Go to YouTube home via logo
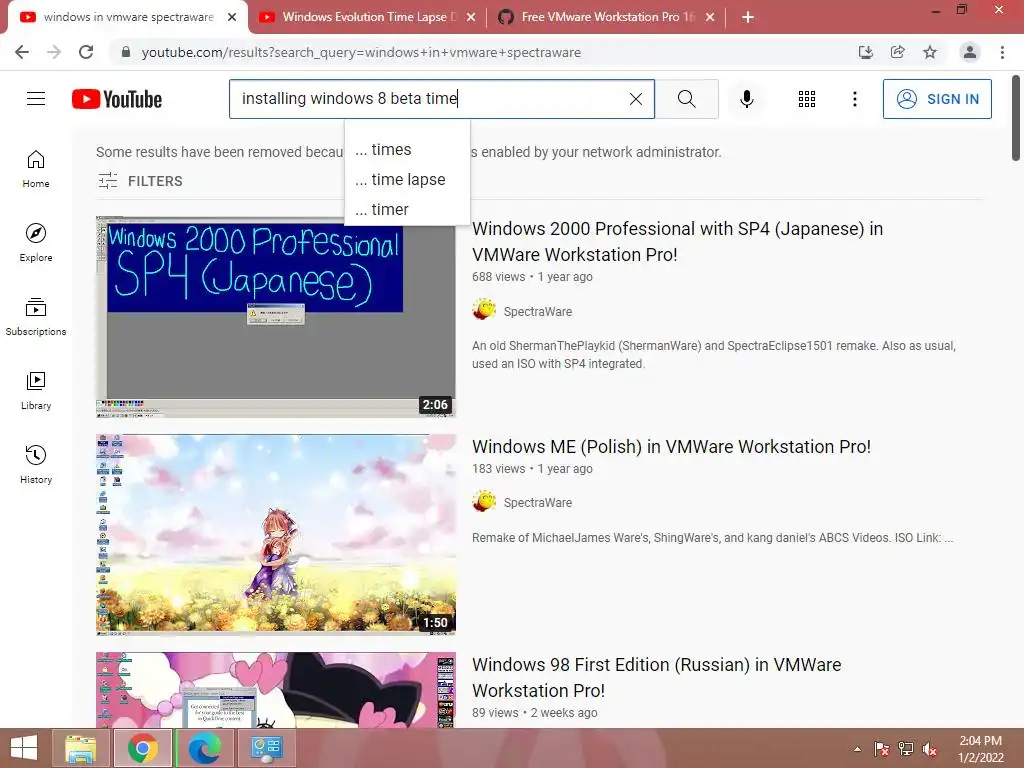Screen dimensions: 1024x768 pyautogui.click(x=117, y=99)
